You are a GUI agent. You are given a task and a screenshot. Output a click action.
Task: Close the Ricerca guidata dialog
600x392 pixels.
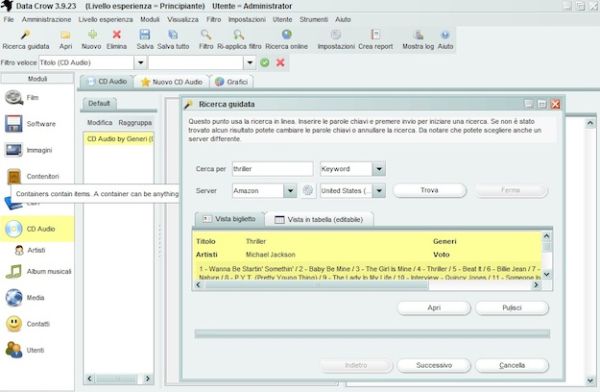[x=555, y=104]
